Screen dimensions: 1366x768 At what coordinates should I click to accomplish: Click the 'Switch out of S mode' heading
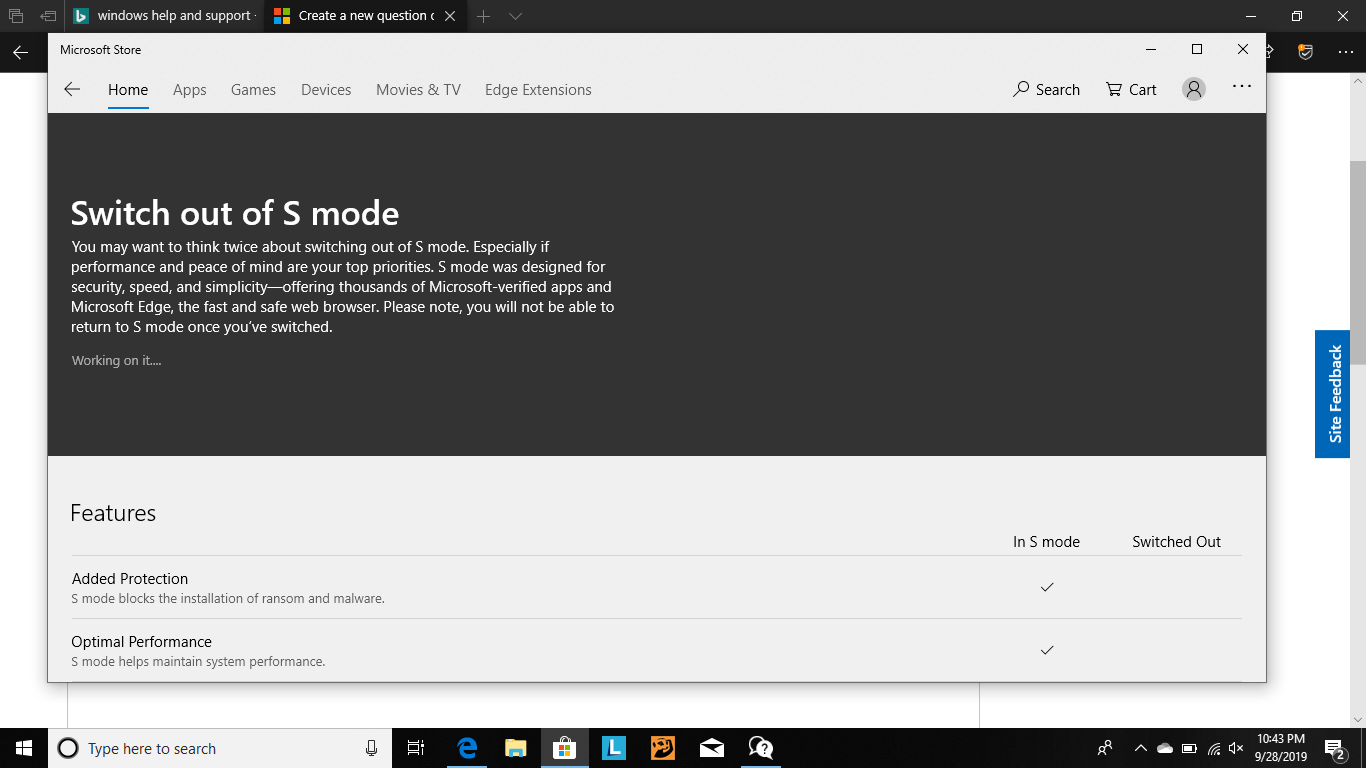(x=235, y=213)
